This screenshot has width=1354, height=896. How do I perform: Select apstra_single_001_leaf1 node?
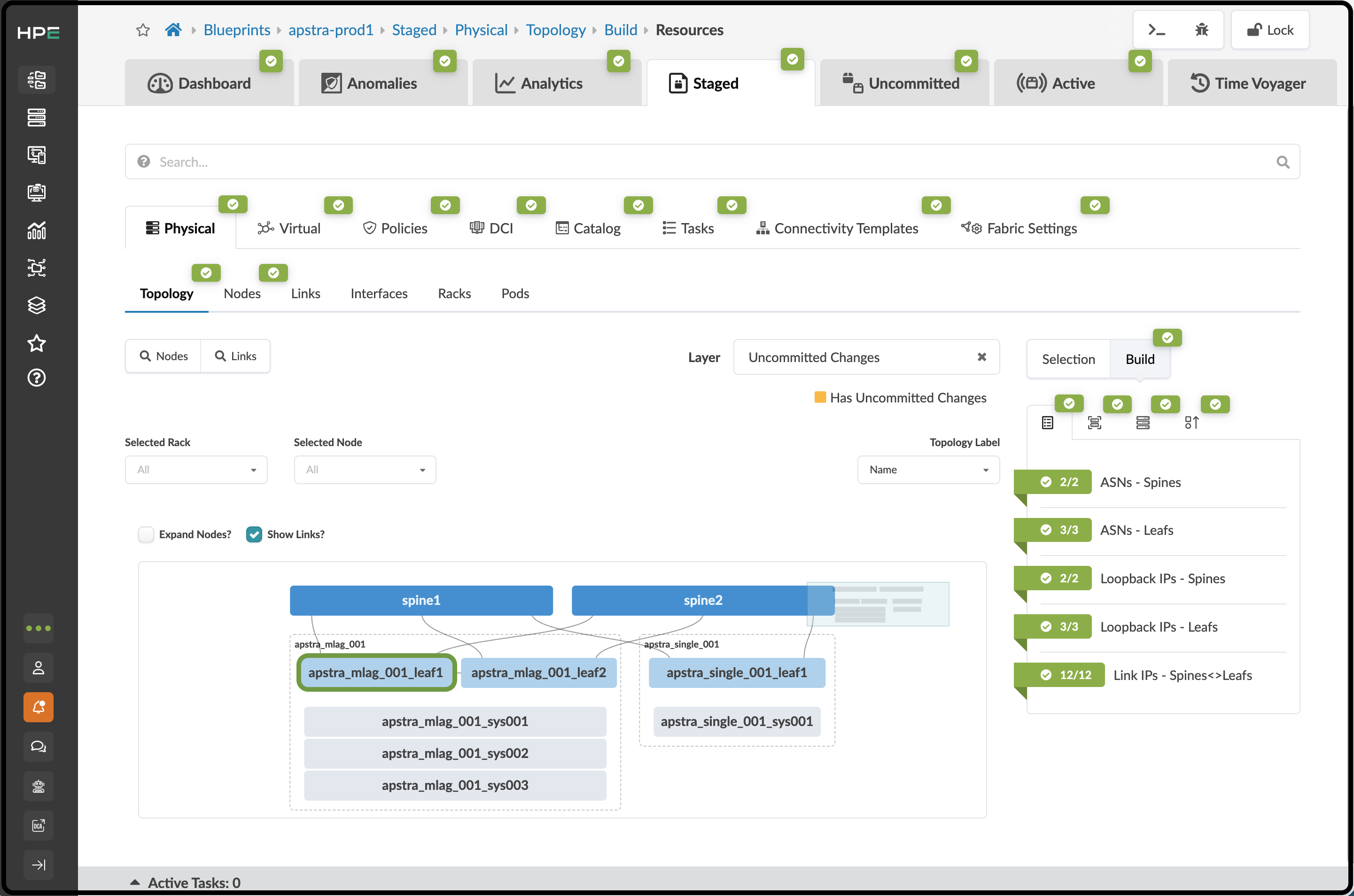pos(737,672)
